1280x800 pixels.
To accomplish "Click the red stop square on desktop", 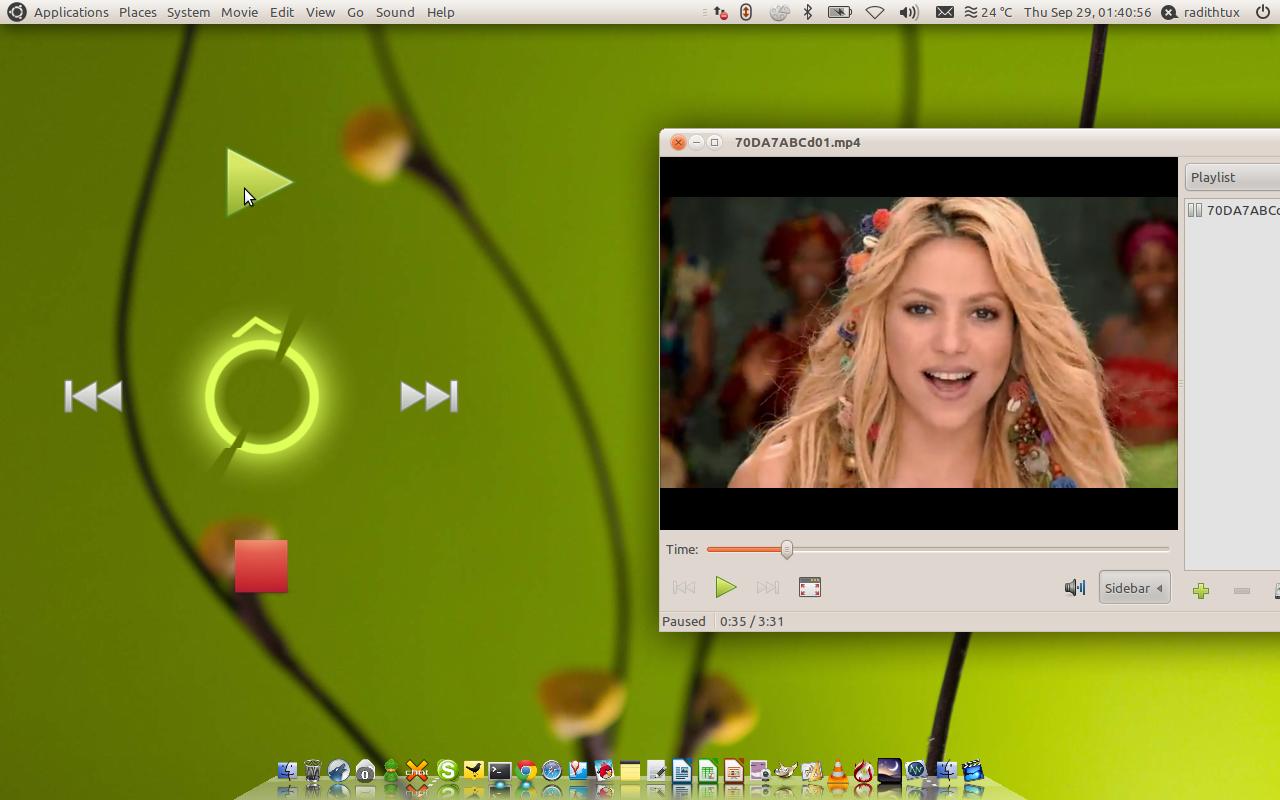I will tap(261, 566).
